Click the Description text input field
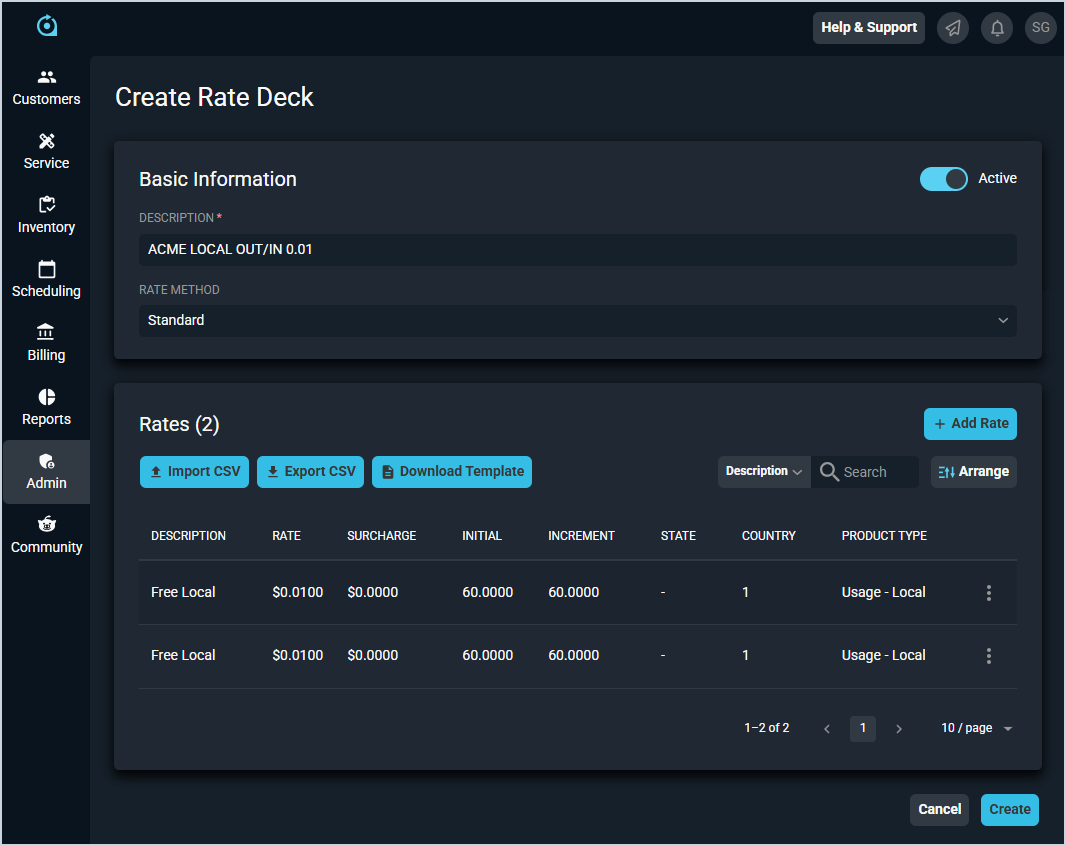1066x846 pixels. 577,250
